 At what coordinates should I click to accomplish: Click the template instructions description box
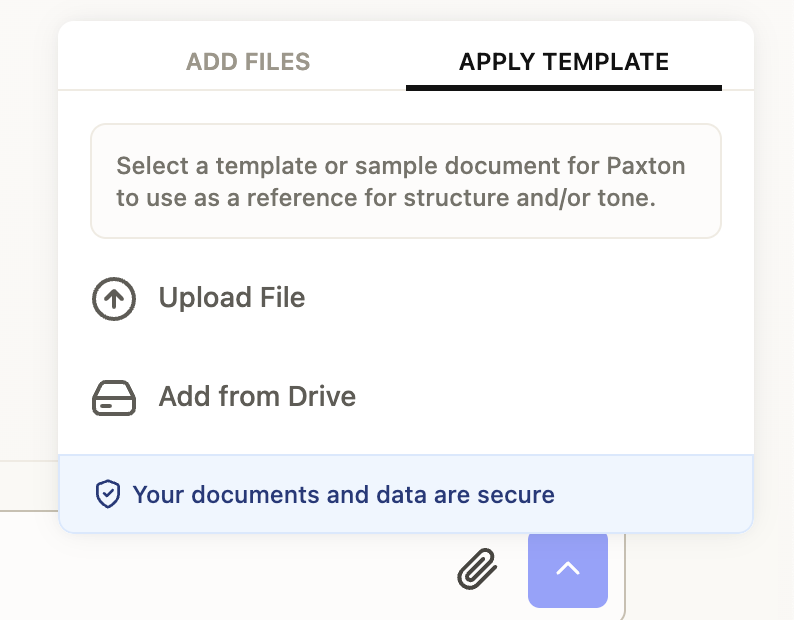[x=405, y=181]
